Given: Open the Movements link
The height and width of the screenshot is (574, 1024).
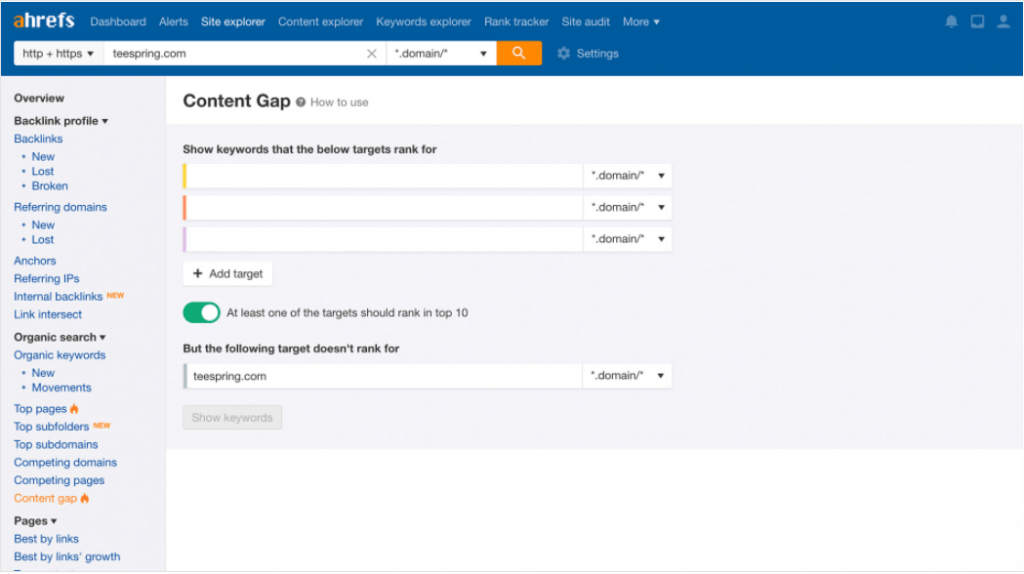Looking at the screenshot, I should (61, 388).
